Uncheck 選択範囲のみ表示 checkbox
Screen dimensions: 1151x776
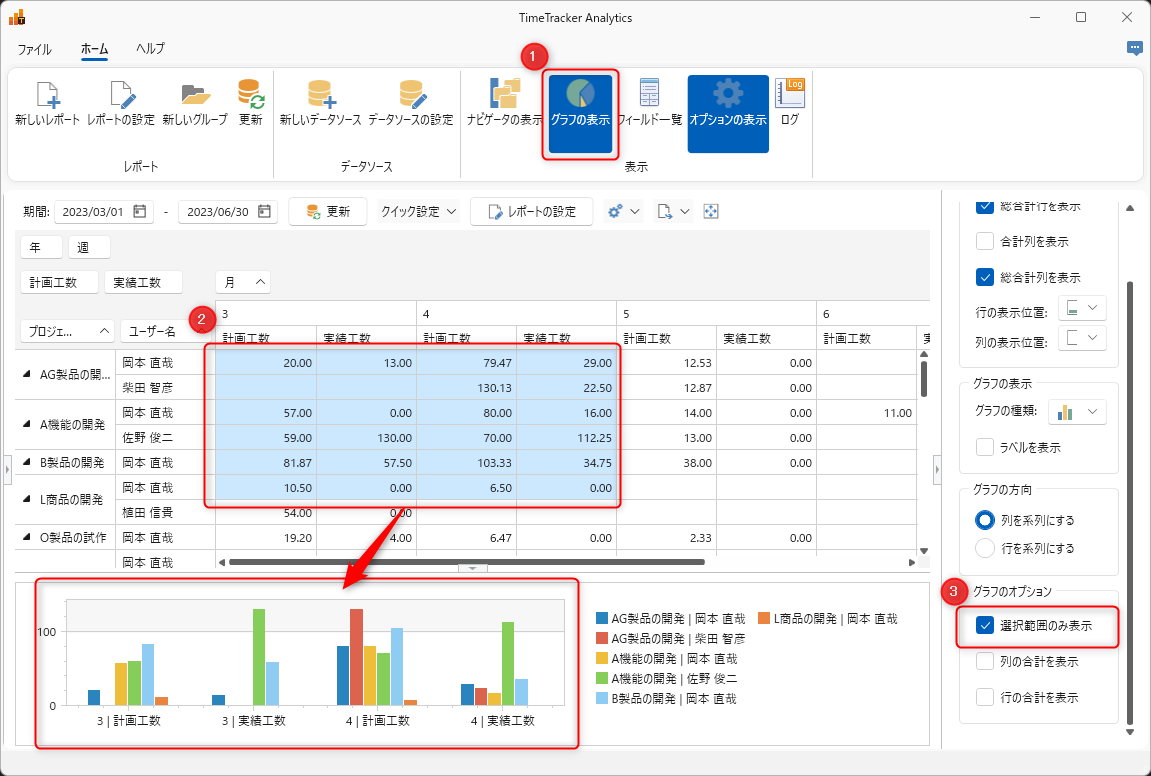pyautogui.click(x=985, y=625)
